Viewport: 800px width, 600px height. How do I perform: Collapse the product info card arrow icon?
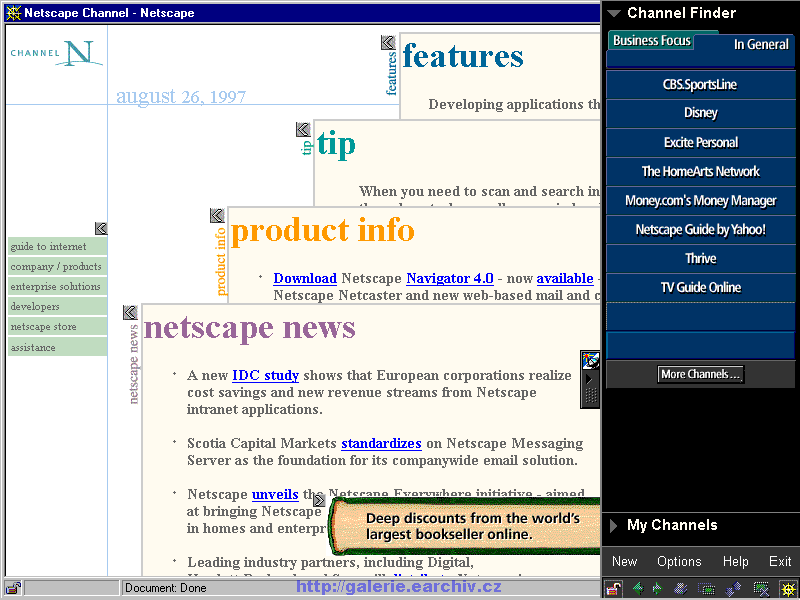pos(217,216)
